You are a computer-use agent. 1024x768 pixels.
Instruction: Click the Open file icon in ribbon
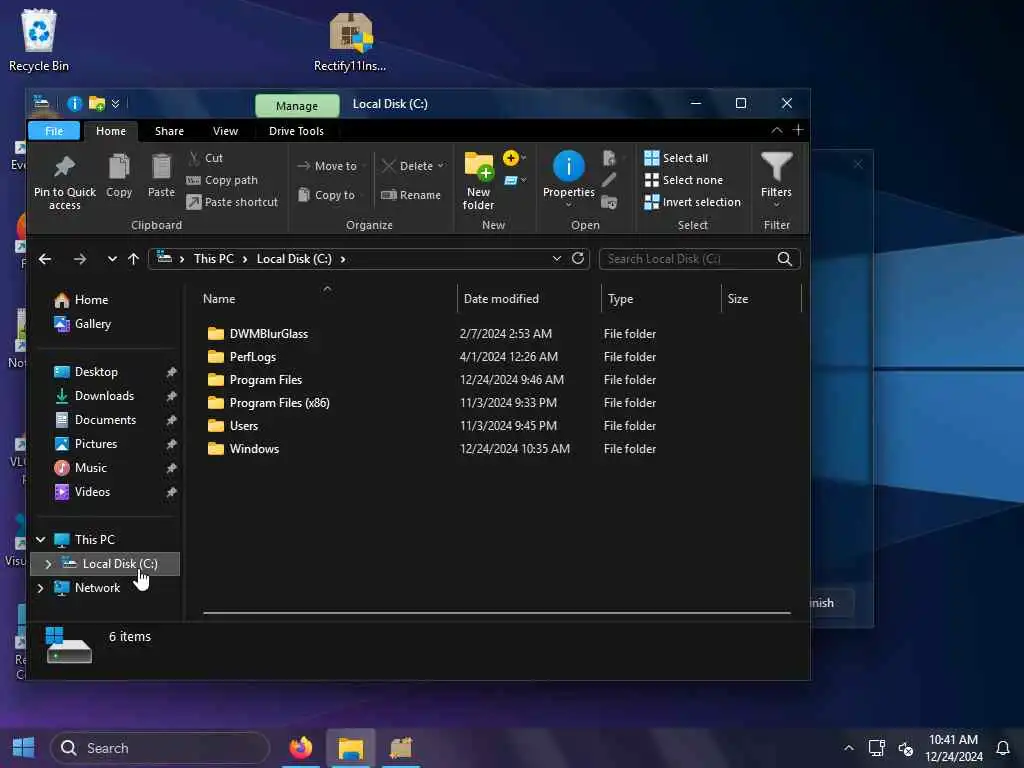pyautogui.click(x=609, y=157)
